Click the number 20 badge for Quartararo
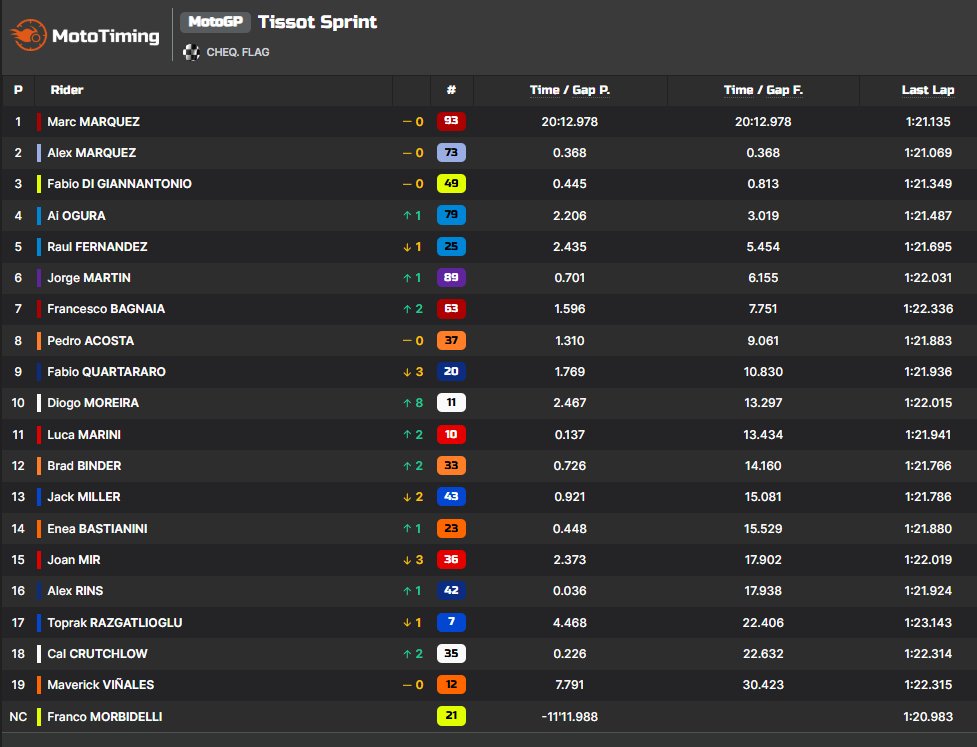Screen dimensions: 977x747 pyautogui.click(x=451, y=371)
